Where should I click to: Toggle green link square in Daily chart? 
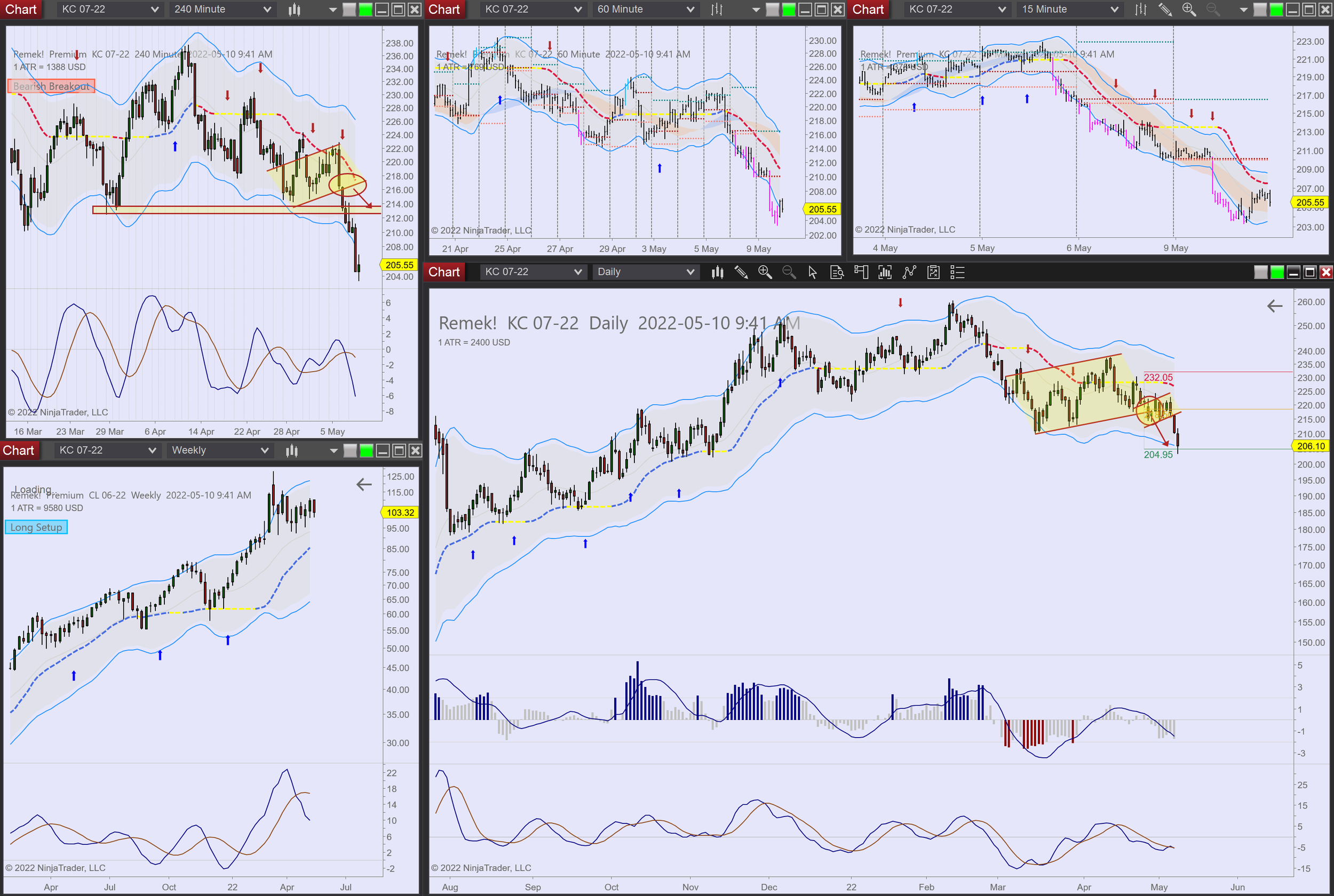[1277, 272]
